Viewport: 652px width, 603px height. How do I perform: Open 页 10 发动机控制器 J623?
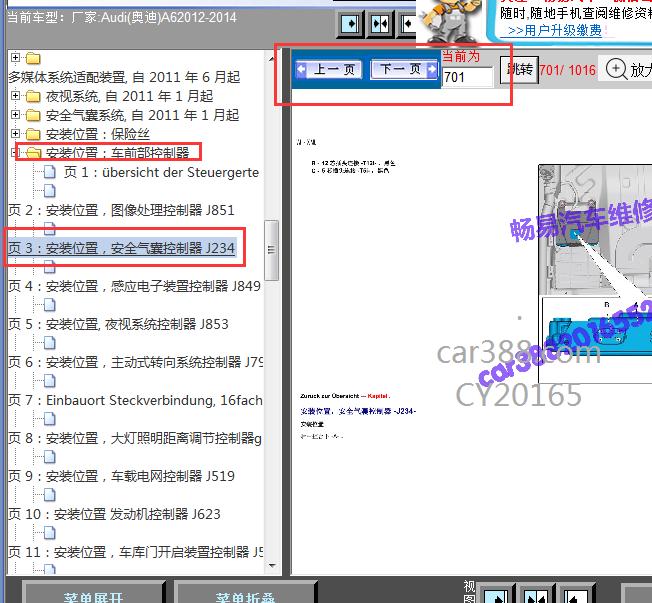coord(114,514)
